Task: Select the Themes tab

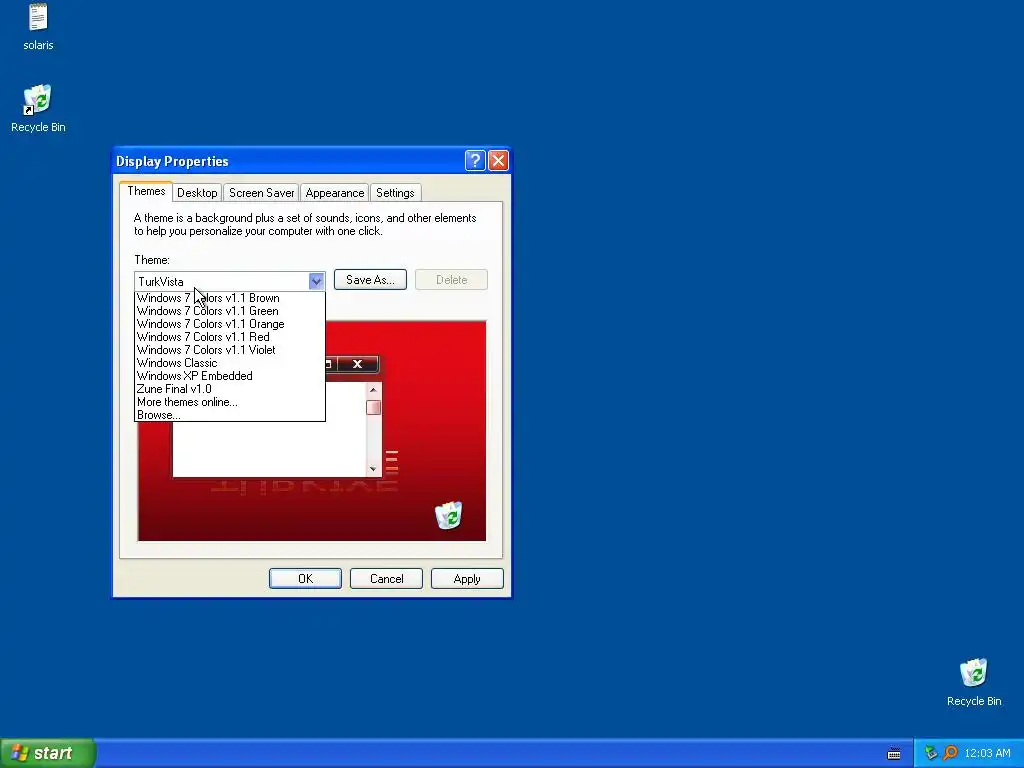Action: click(x=146, y=191)
